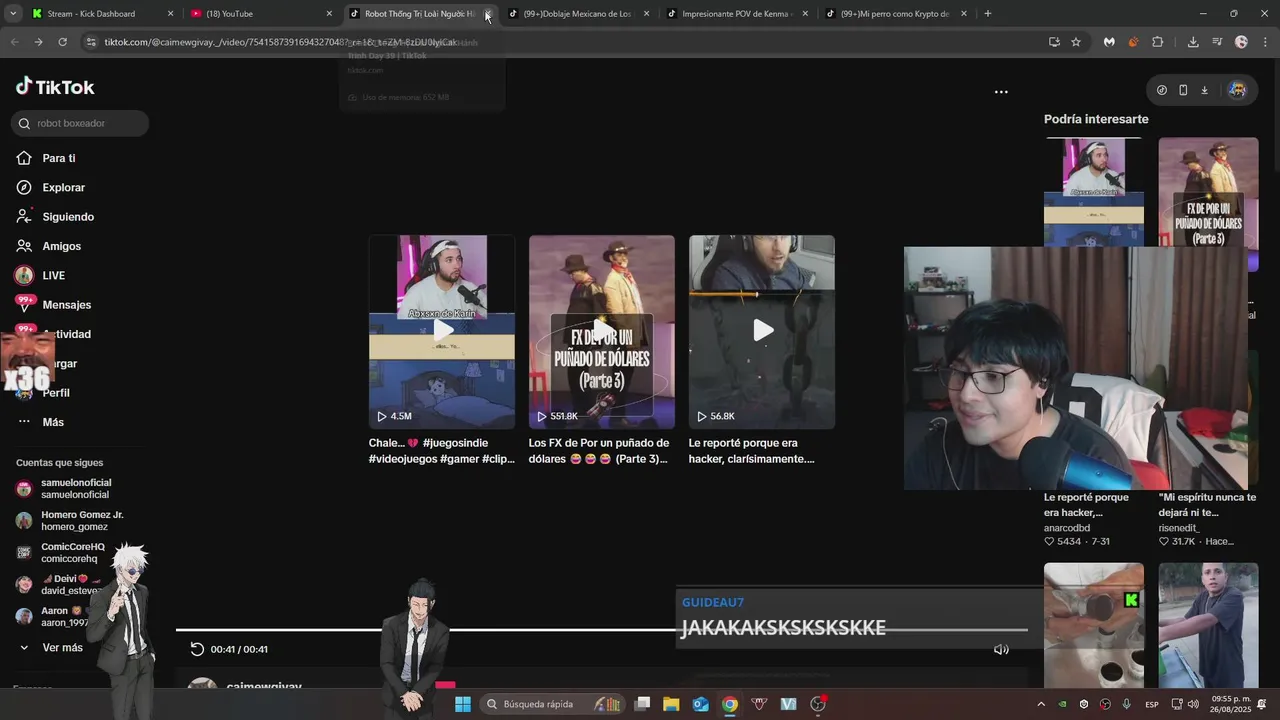Open the media controls icon
The height and width of the screenshot is (720, 1280).
1217,42
